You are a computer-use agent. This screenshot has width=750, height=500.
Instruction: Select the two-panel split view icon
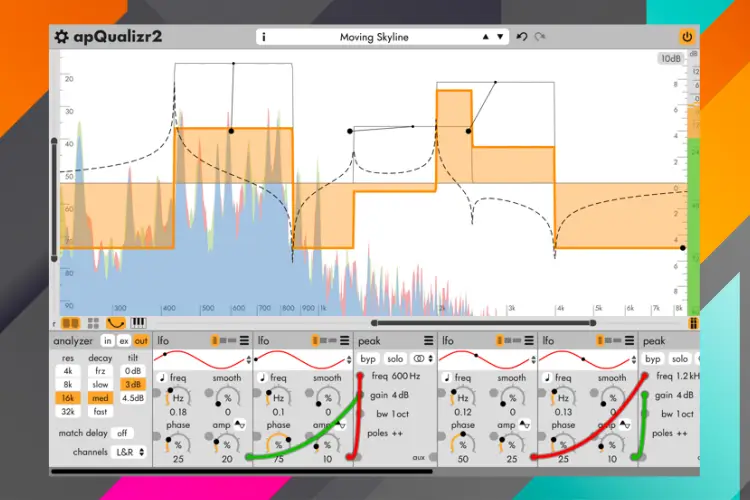click(71, 323)
